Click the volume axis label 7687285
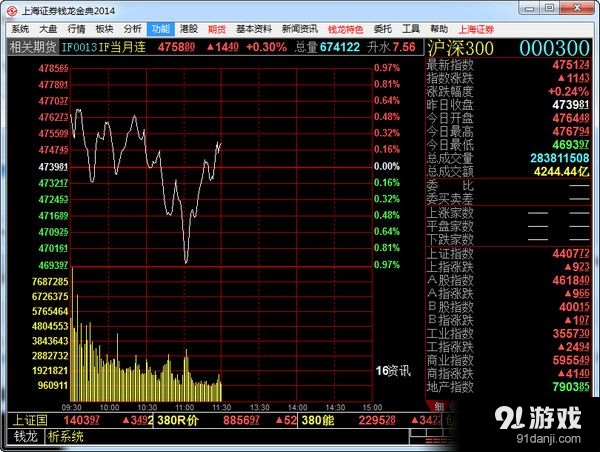The image size is (600, 452). pos(50,282)
